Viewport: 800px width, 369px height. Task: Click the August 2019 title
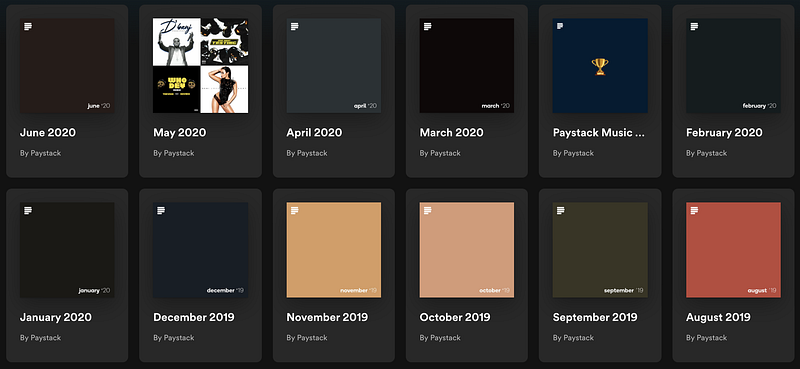coord(718,317)
